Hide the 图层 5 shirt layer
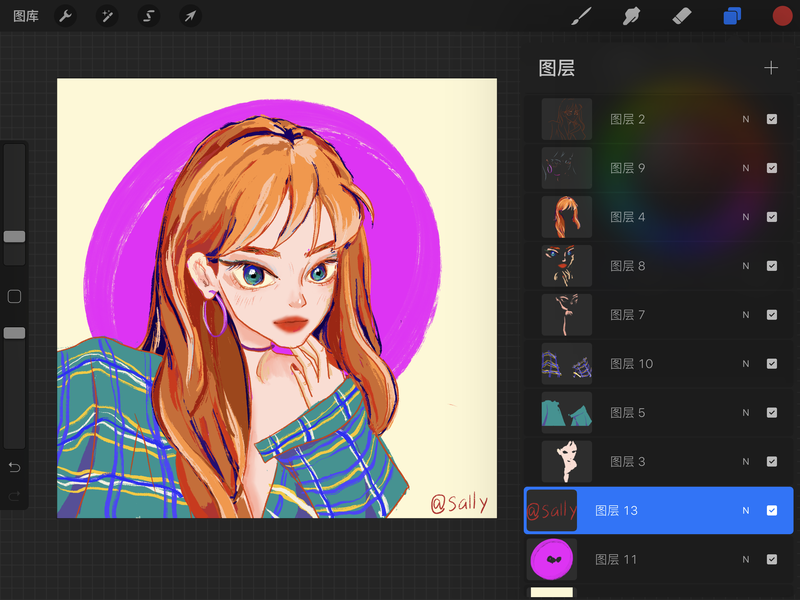This screenshot has height=600, width=800. pyautogui.click(x=771, y=413)
